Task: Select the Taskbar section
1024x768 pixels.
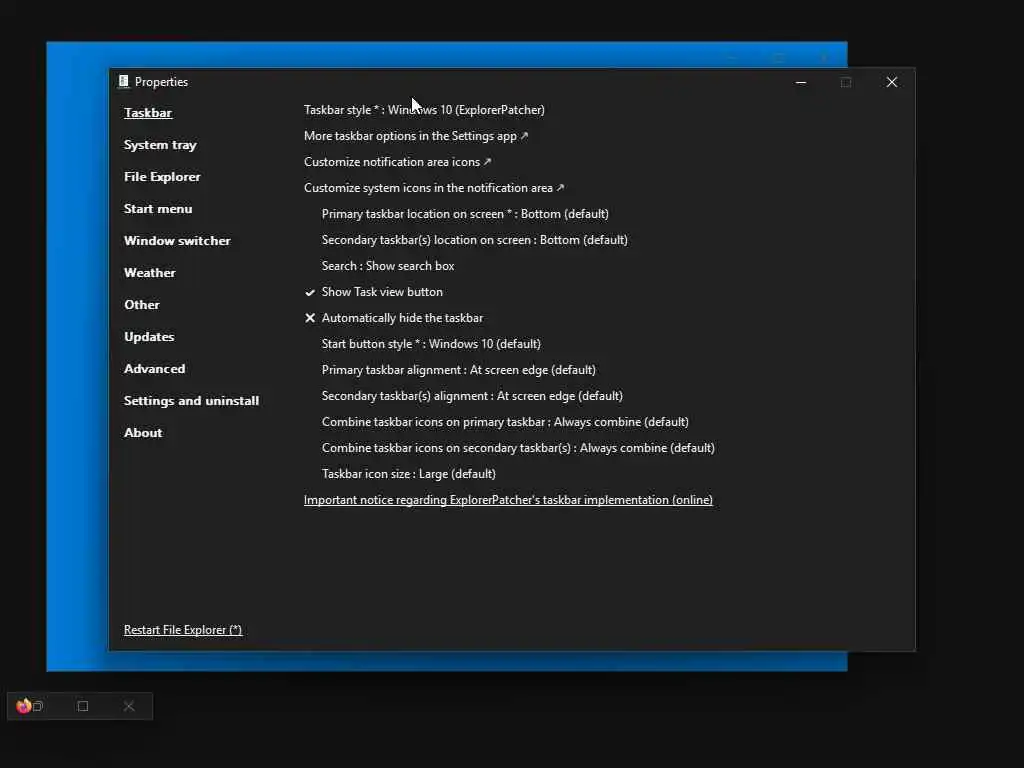Action: [x=148, y=112]
